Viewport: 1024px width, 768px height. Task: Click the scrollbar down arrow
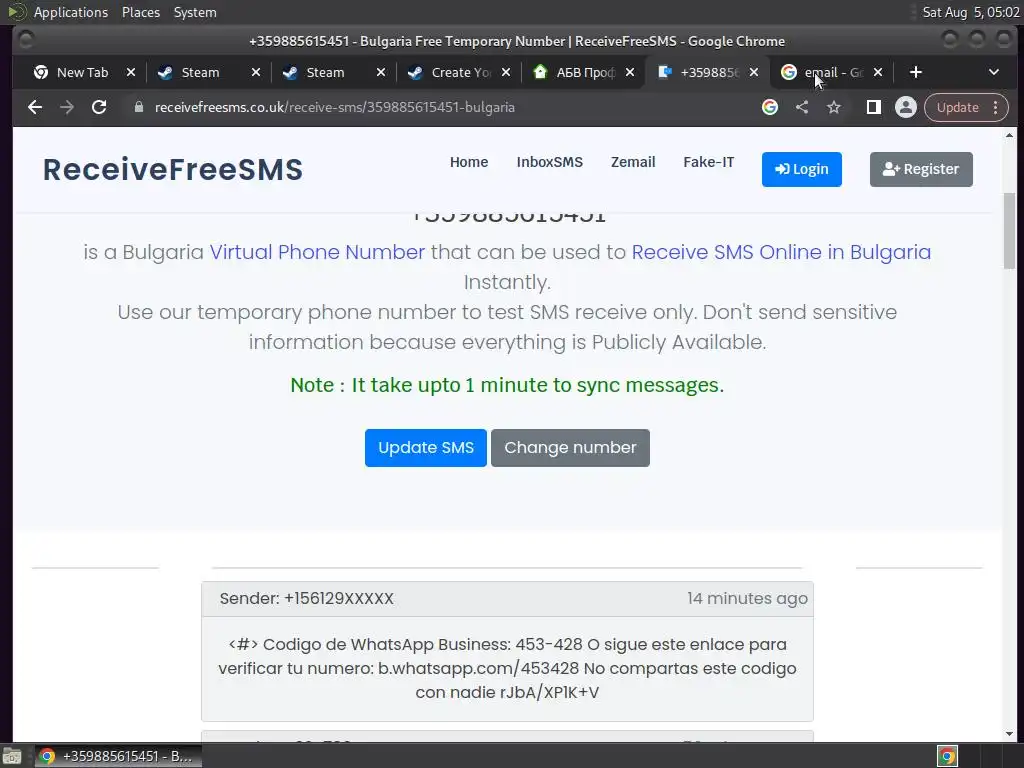1009,734
